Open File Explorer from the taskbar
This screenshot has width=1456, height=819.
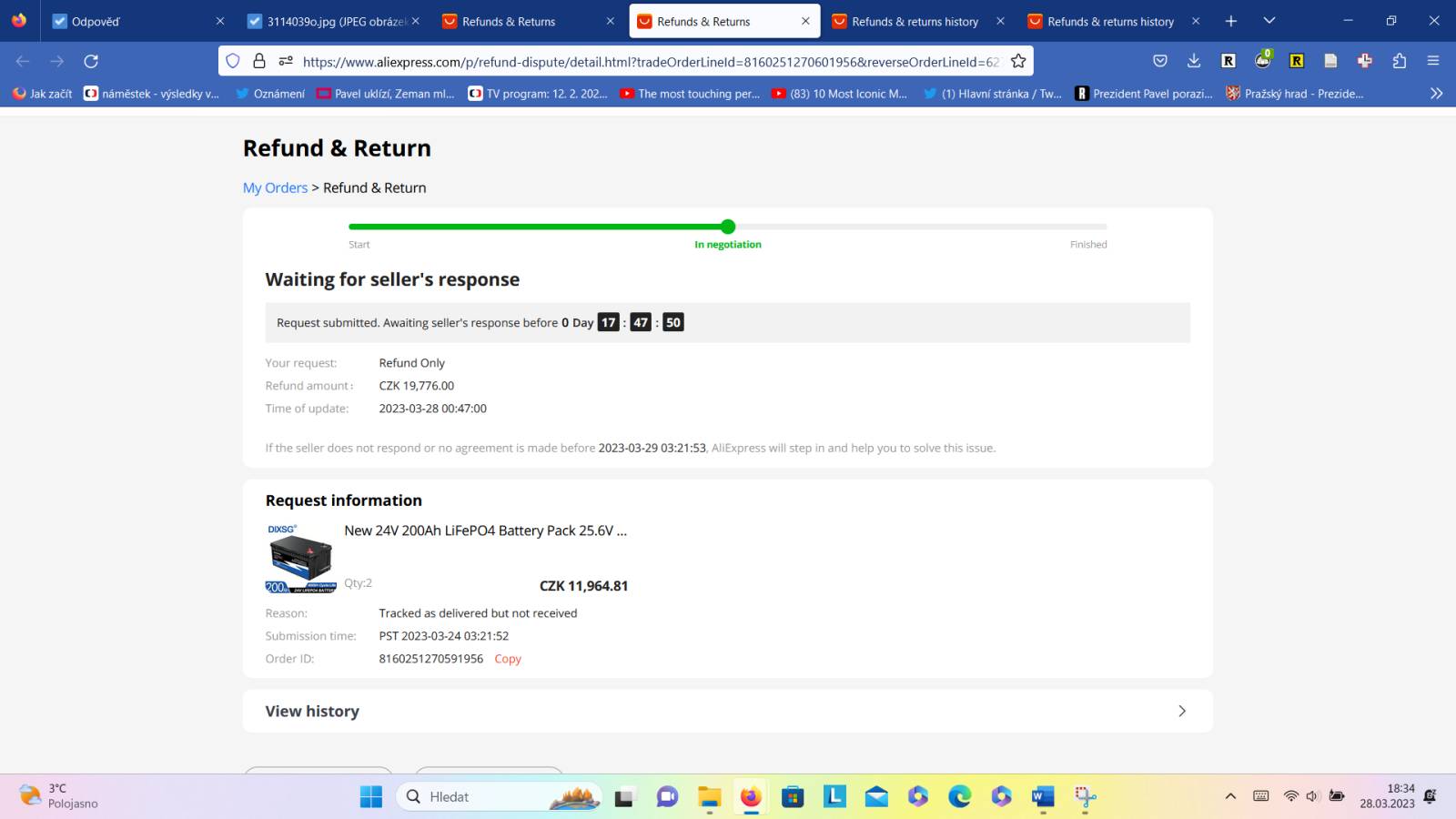tap(709, 797)
